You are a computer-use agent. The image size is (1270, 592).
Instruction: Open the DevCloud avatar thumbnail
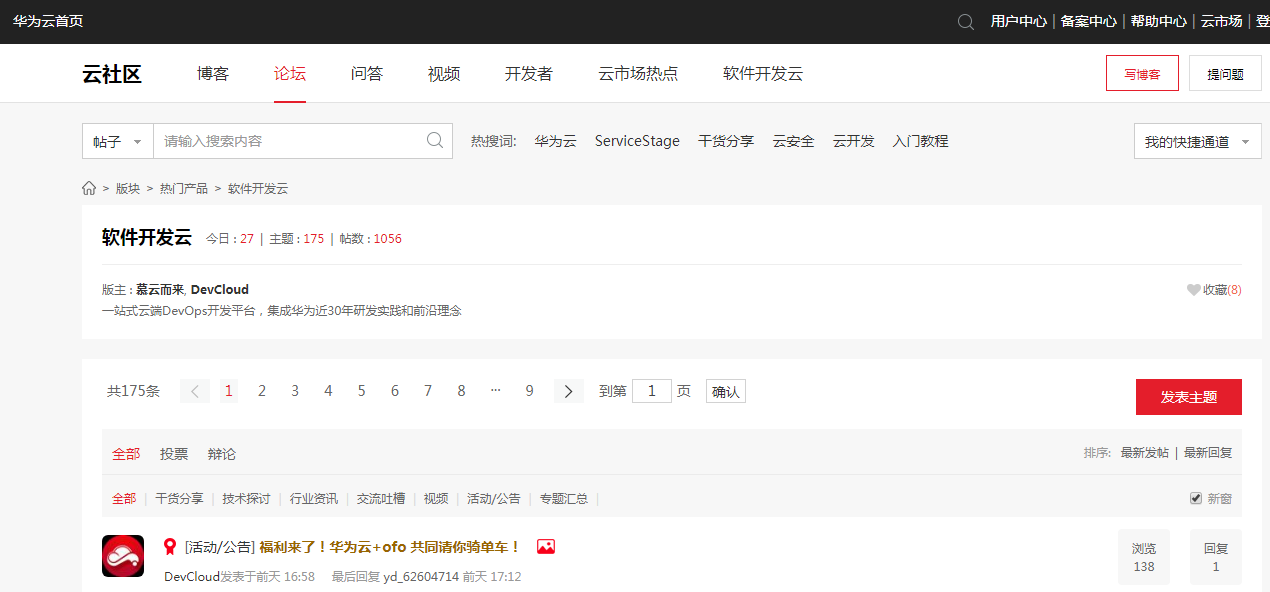(x=123, y=556)
